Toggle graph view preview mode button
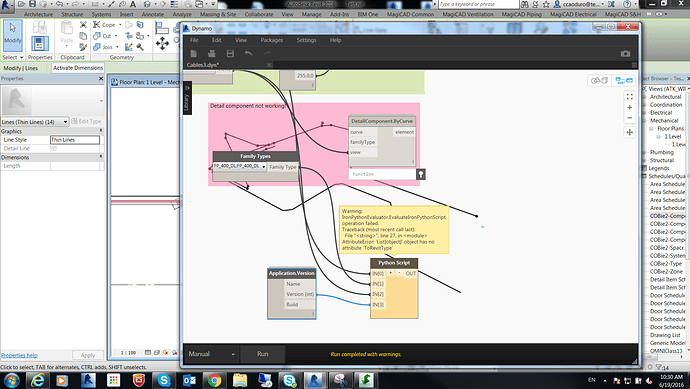The image size is (690, 389). [x=624, y=81]
